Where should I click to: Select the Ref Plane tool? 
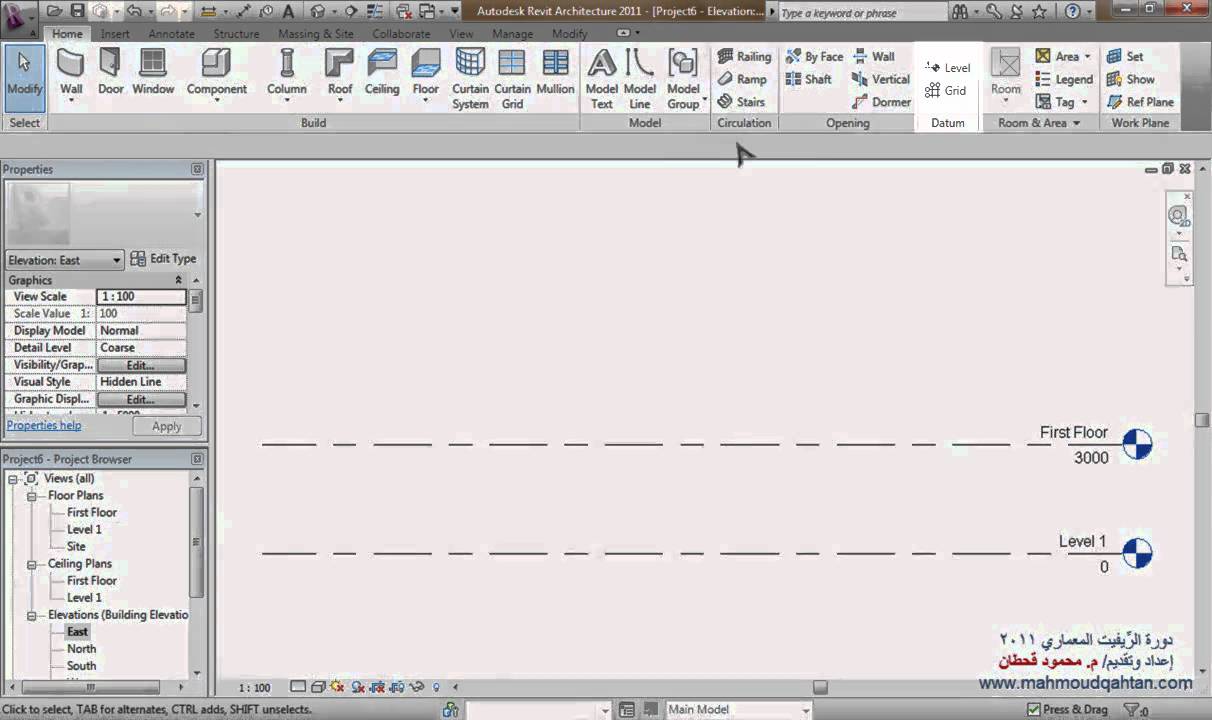tap(1141, 102)
